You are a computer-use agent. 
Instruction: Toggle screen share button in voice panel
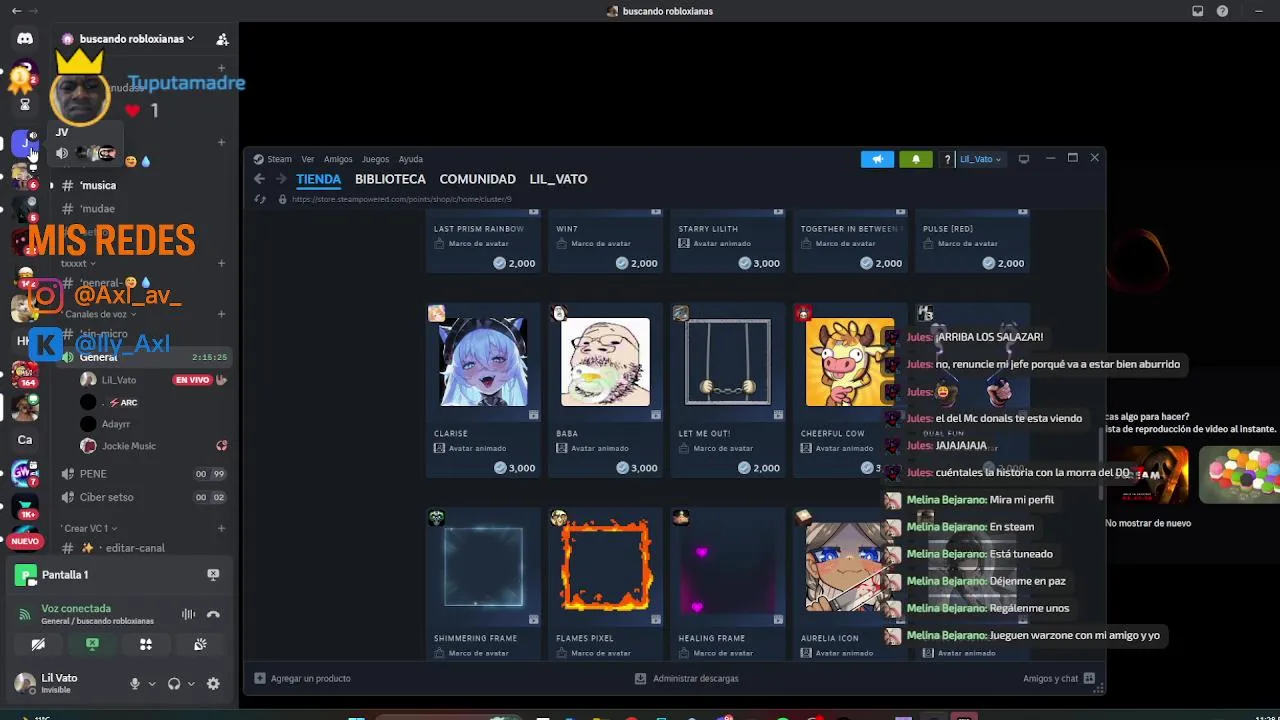(92, 645)
